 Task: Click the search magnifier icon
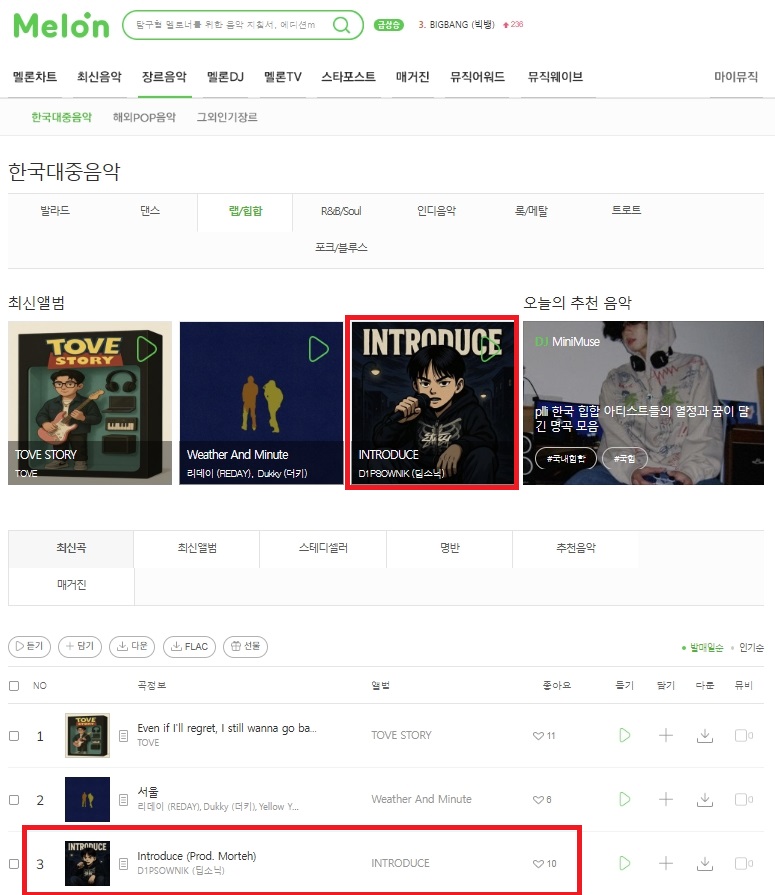point(341,25)
